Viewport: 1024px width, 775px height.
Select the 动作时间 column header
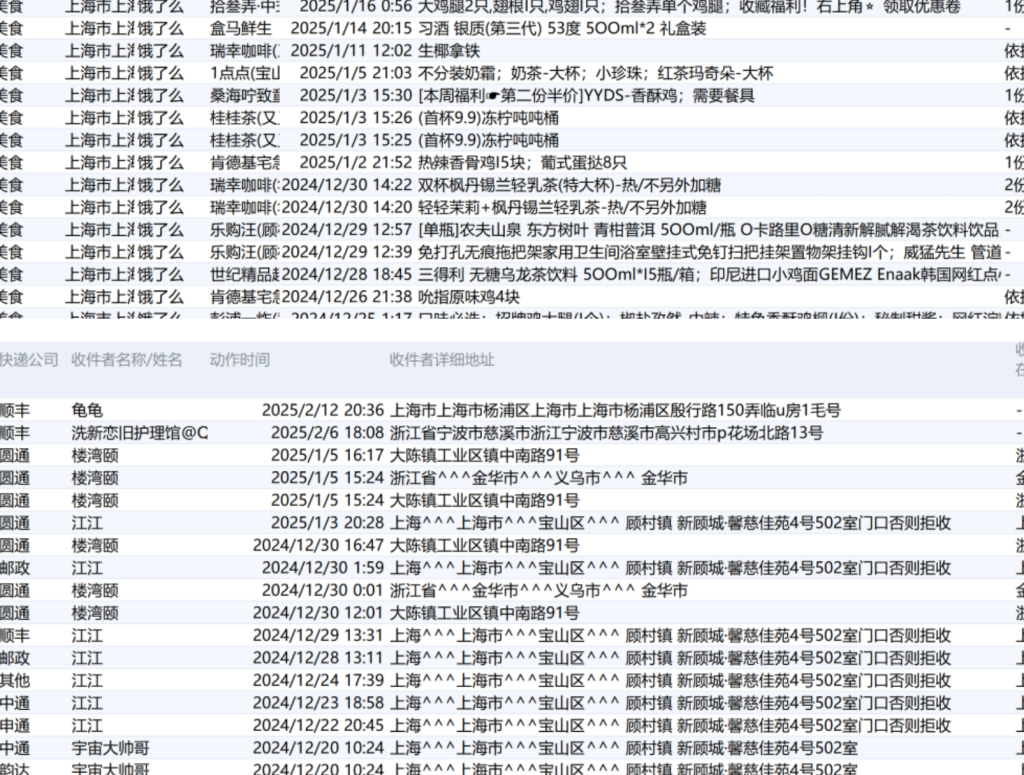click(240, 360)
